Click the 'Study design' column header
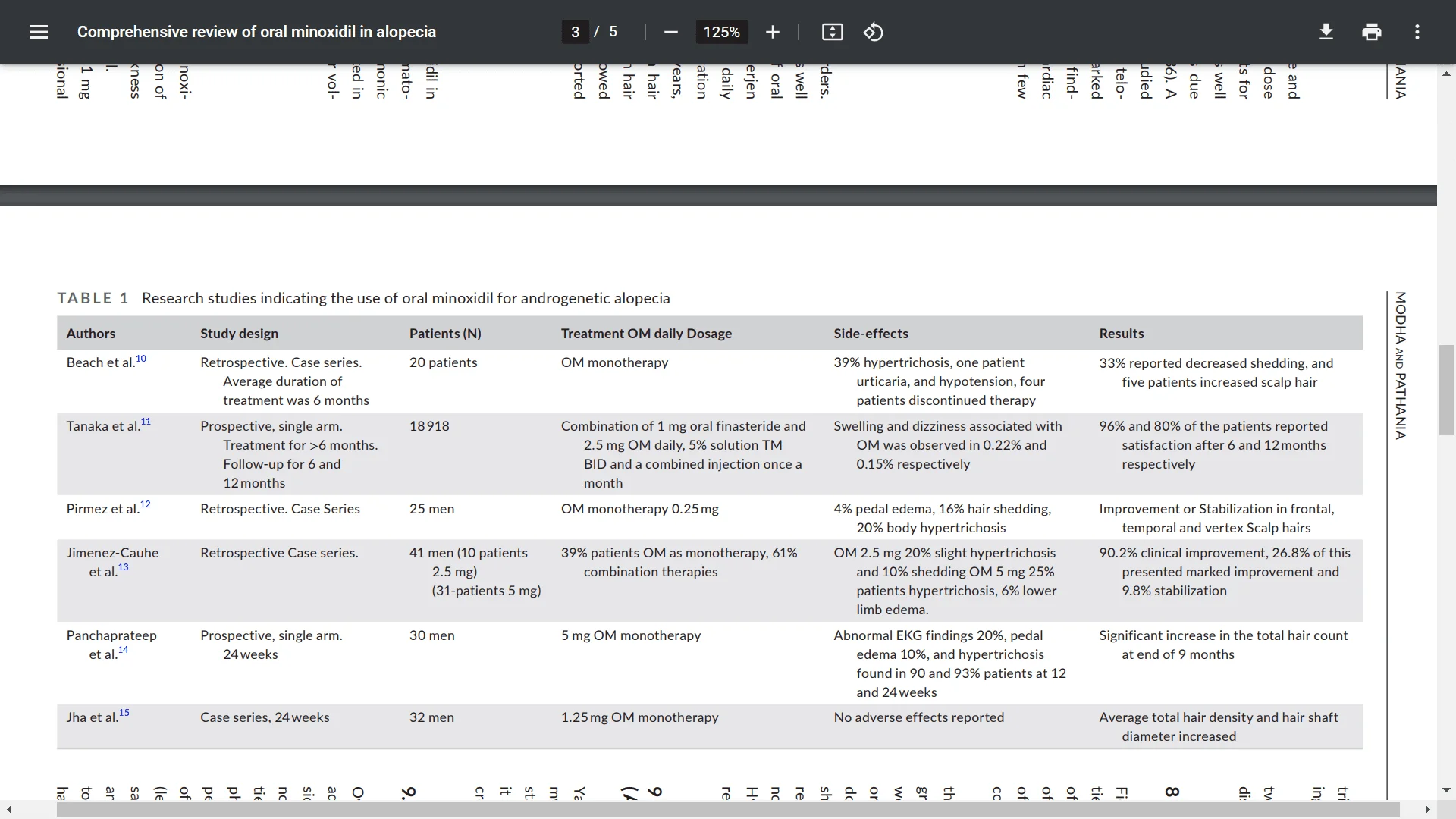The width and height of the screenshot is (1456, 819). (x=239, y=334)
